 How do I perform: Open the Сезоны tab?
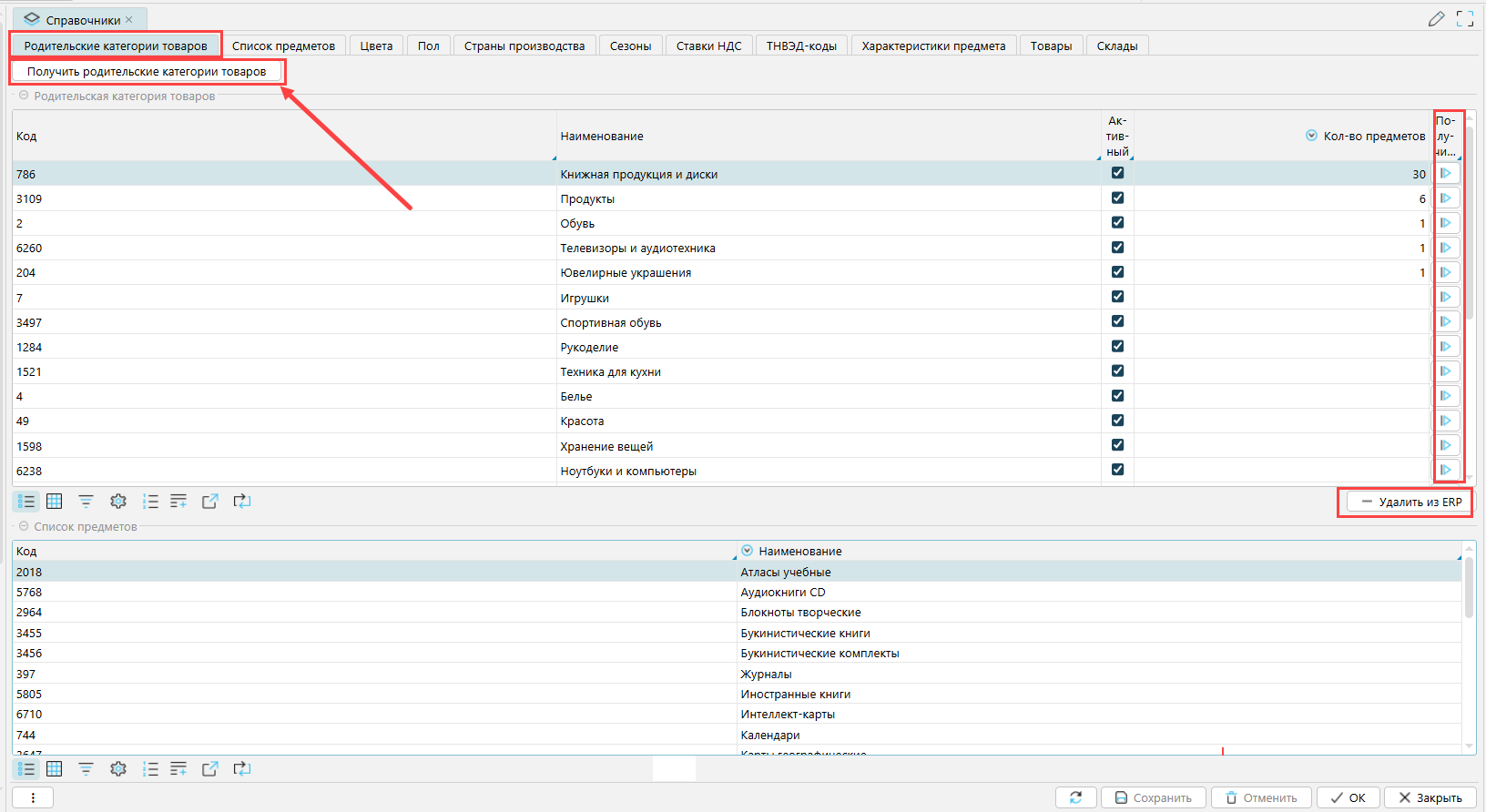pyautogui.click(x=631, y=46)
